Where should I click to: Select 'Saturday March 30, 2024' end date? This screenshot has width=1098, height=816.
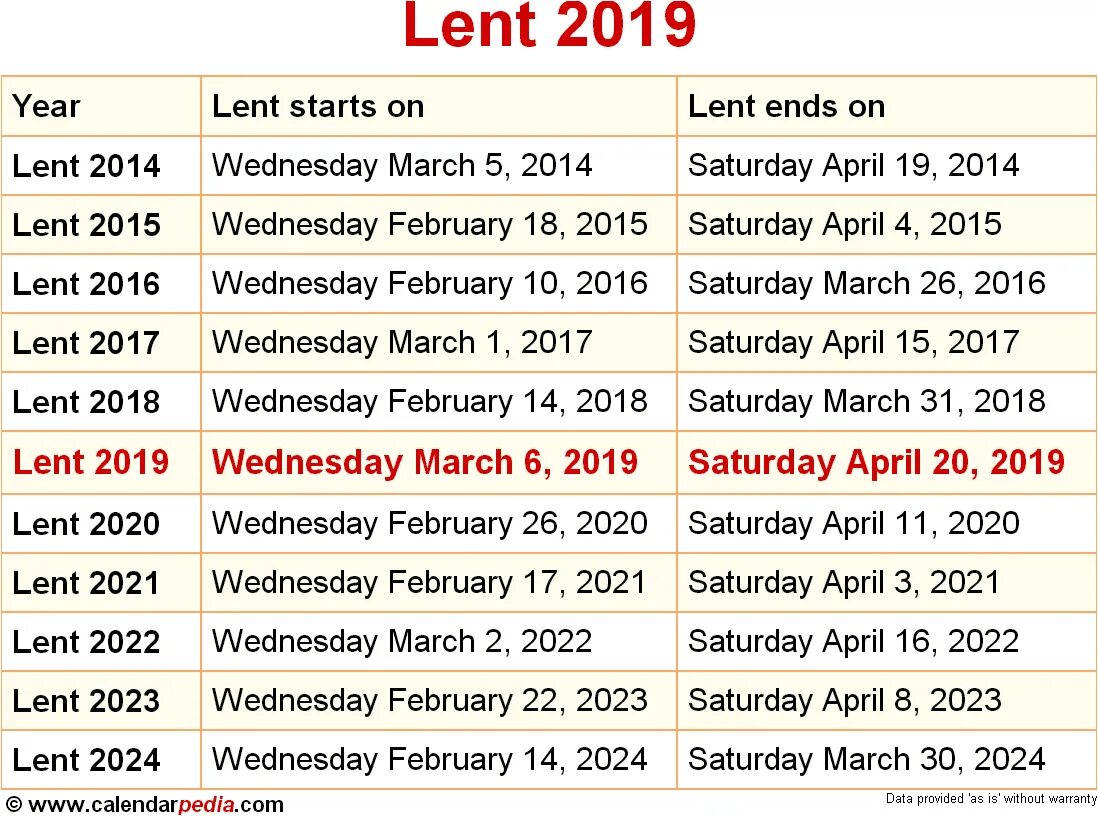[866, 760]
